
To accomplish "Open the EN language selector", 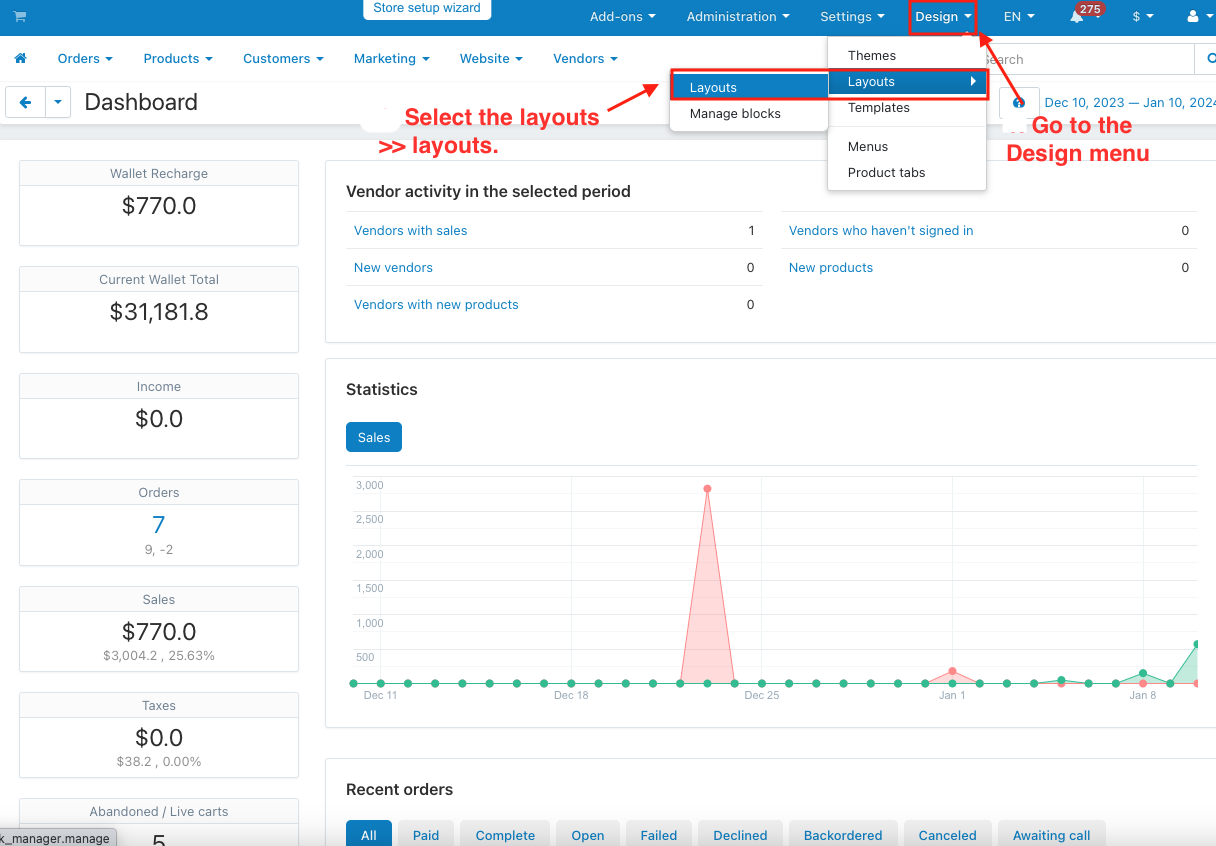I will [1018, 17].
